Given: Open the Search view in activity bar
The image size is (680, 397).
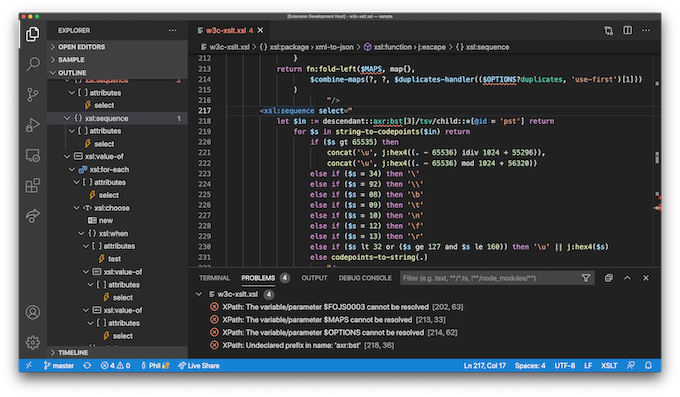Looking at the screenshot, I should click(33, 64).
